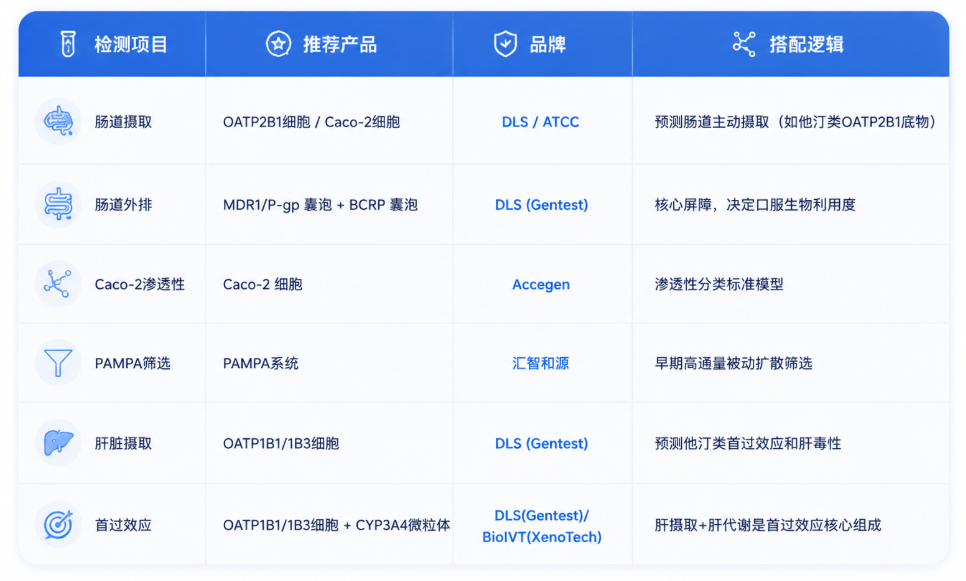Click the molecule icon in the Caco-2渗透性 row

pos(58,283)
